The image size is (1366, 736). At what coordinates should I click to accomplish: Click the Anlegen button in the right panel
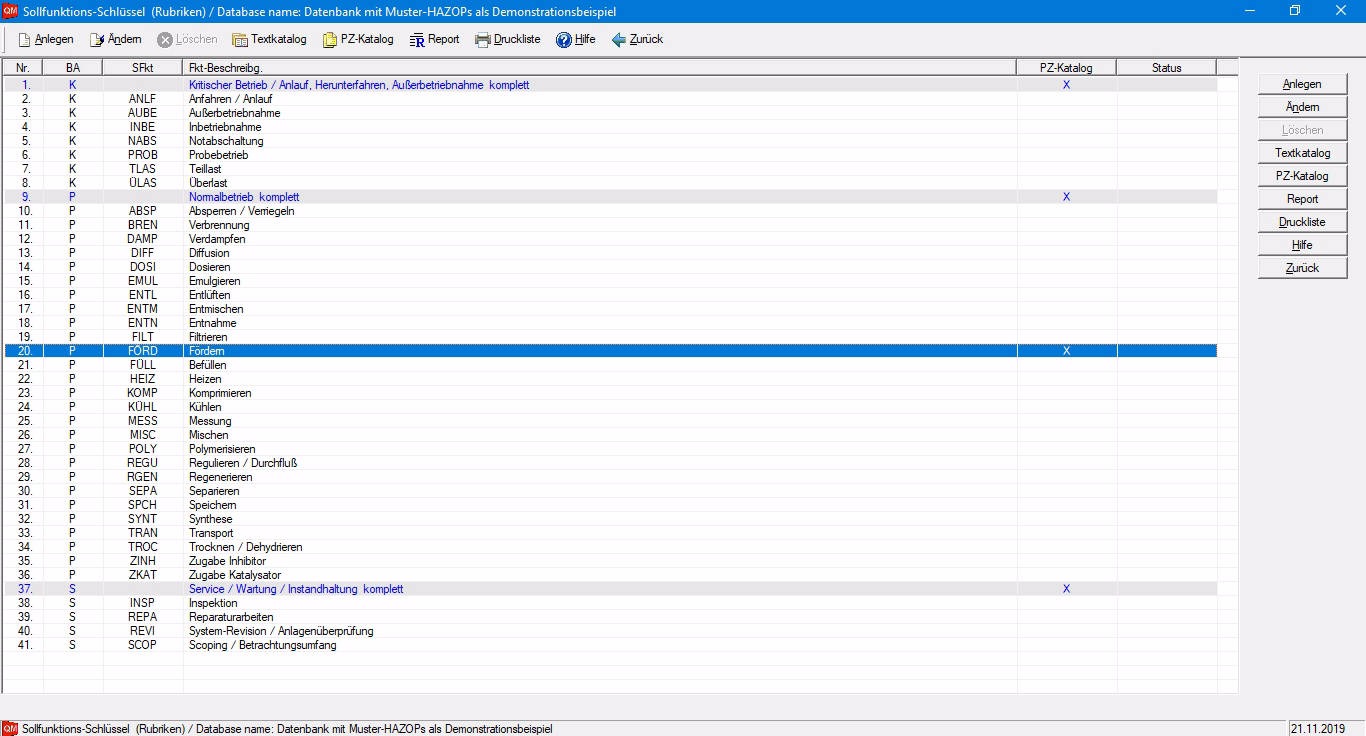pos(1302,84)
